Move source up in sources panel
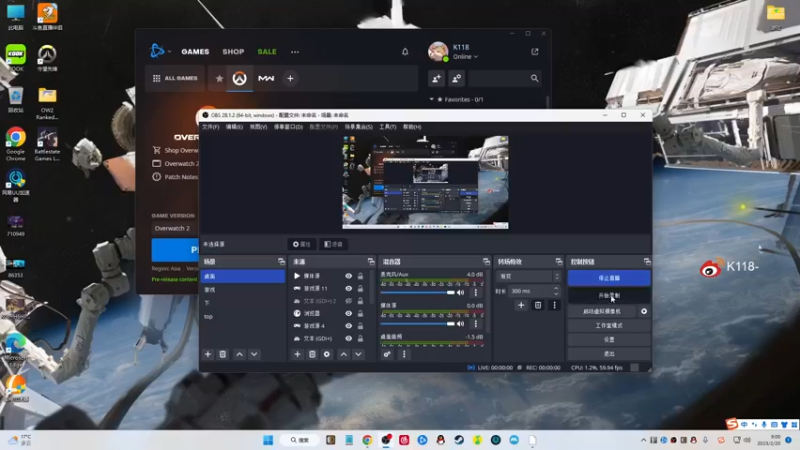 click(x=344, y=354)
